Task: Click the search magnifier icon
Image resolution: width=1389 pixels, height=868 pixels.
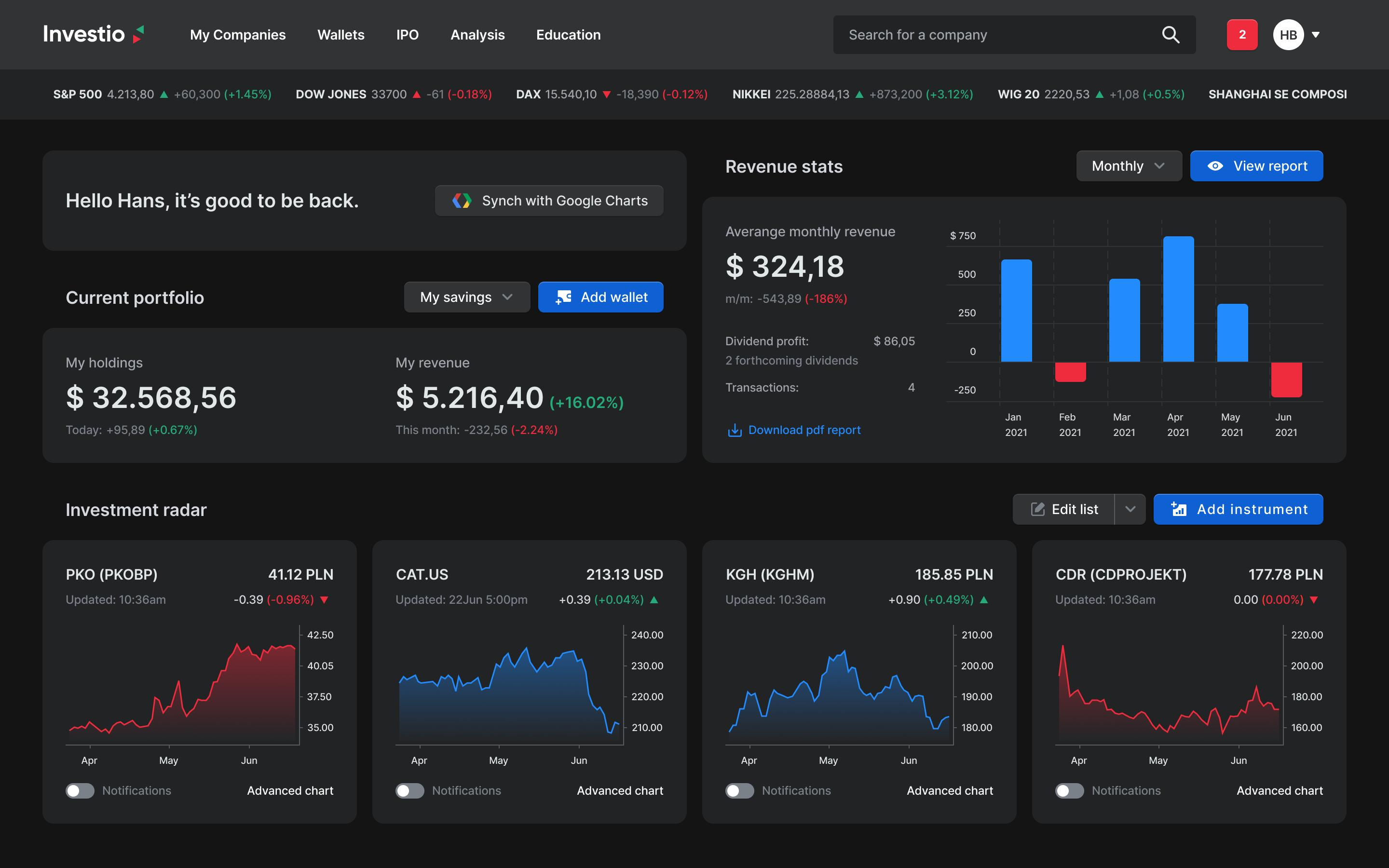Action: pyautogui.click(x=1171, y=35)
